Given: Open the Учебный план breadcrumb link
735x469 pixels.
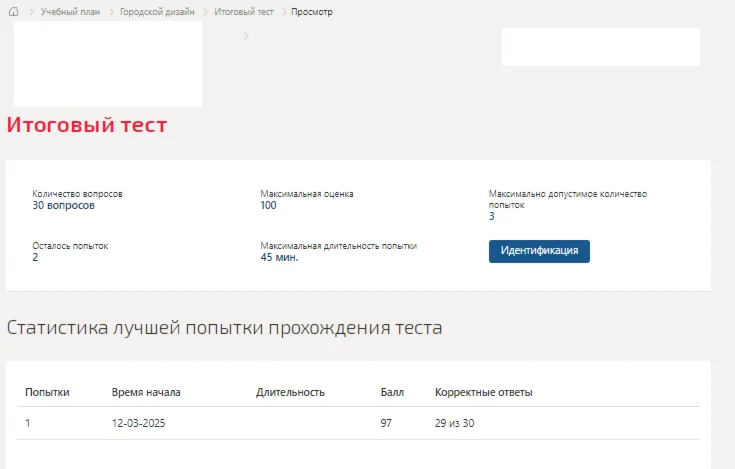Looking at the screenshot, I should pyautogui.click(x=70, y=12).
